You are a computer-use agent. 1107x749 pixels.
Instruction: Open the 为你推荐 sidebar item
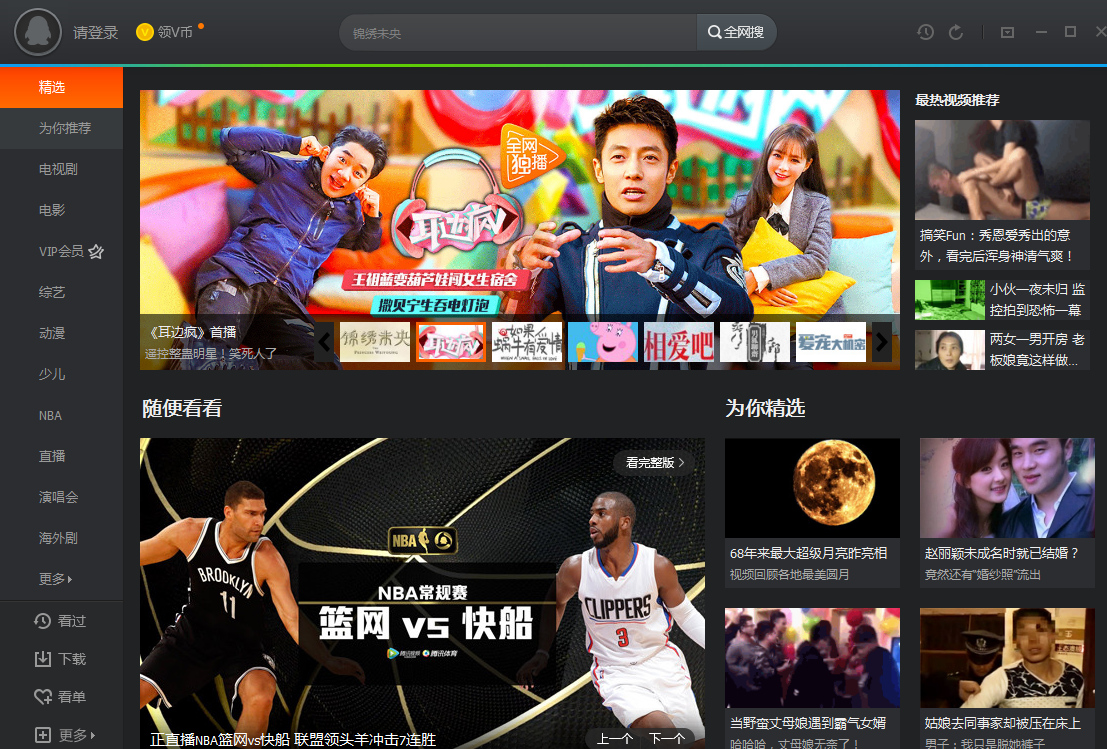point(61,128)
